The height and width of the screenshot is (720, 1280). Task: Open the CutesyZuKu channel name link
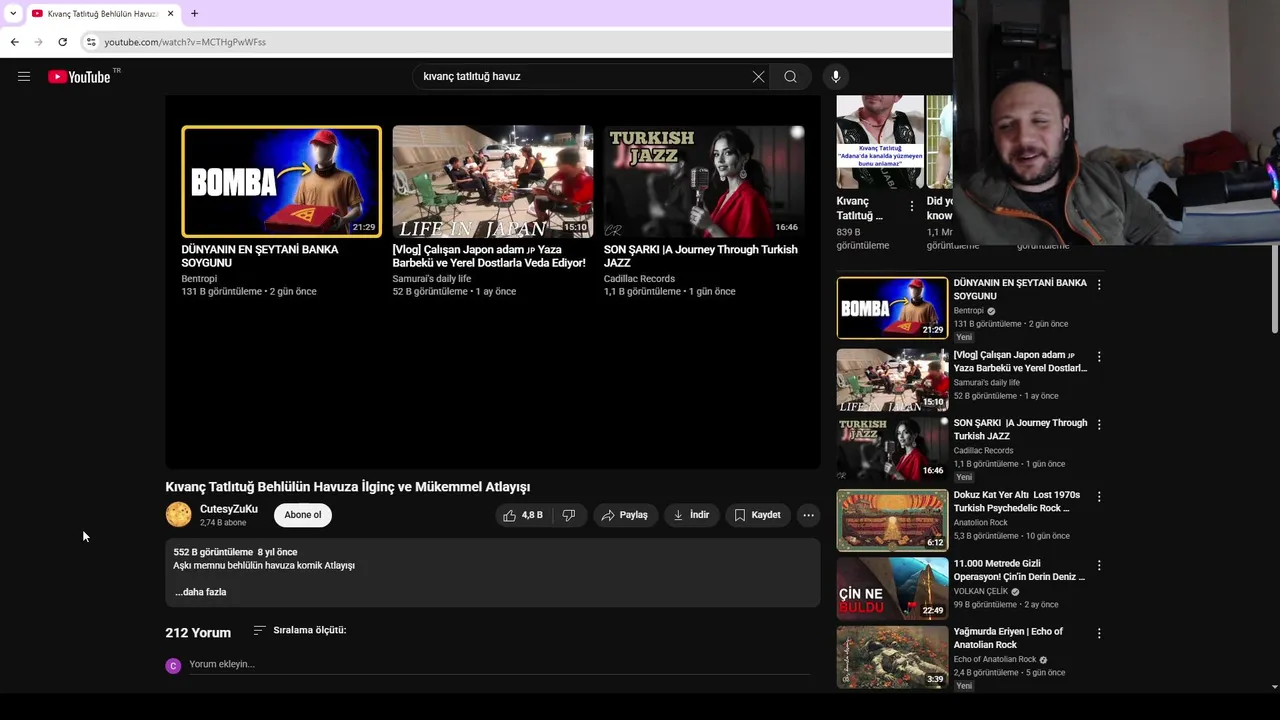coord(229,509)
